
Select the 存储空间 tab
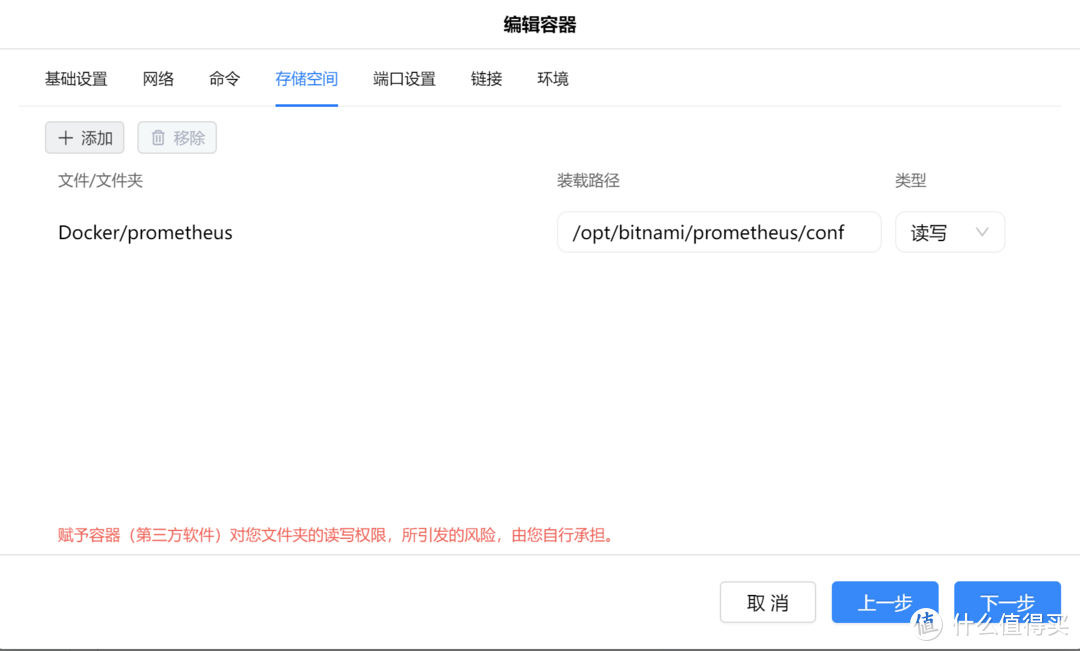[307, 79]
